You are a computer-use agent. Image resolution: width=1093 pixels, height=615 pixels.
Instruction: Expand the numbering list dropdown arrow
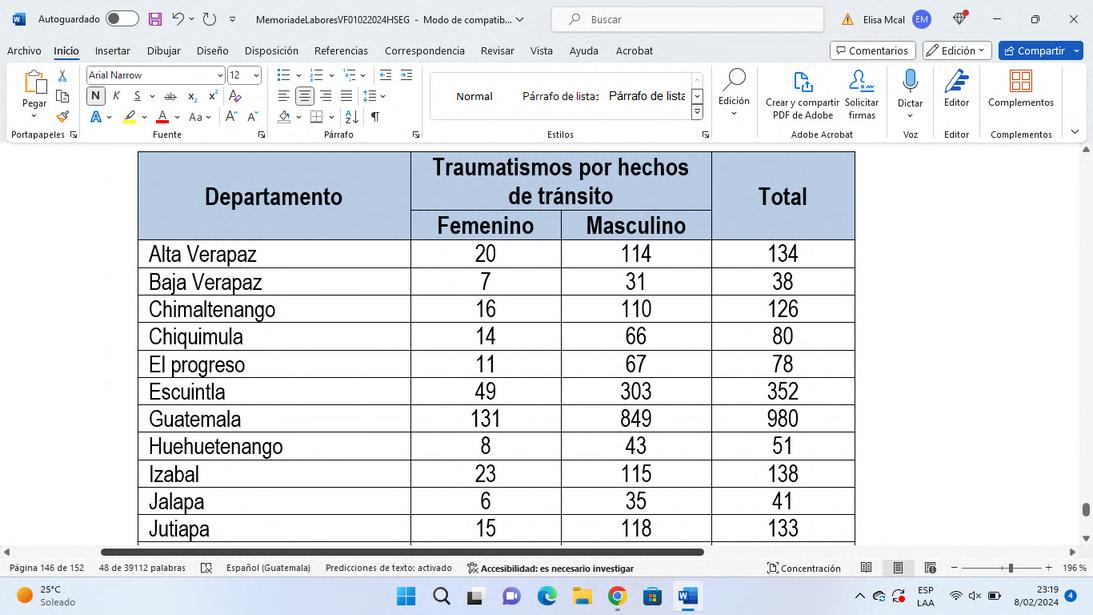[331, 75]
